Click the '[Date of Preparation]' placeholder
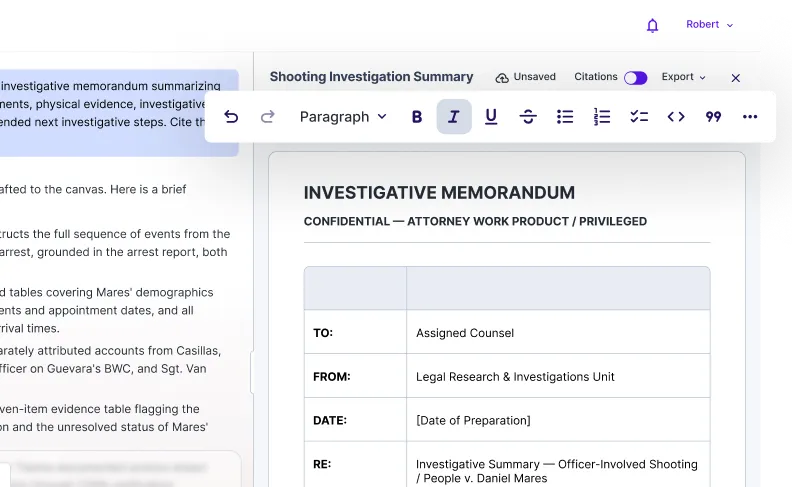 (x=473, y=420)
